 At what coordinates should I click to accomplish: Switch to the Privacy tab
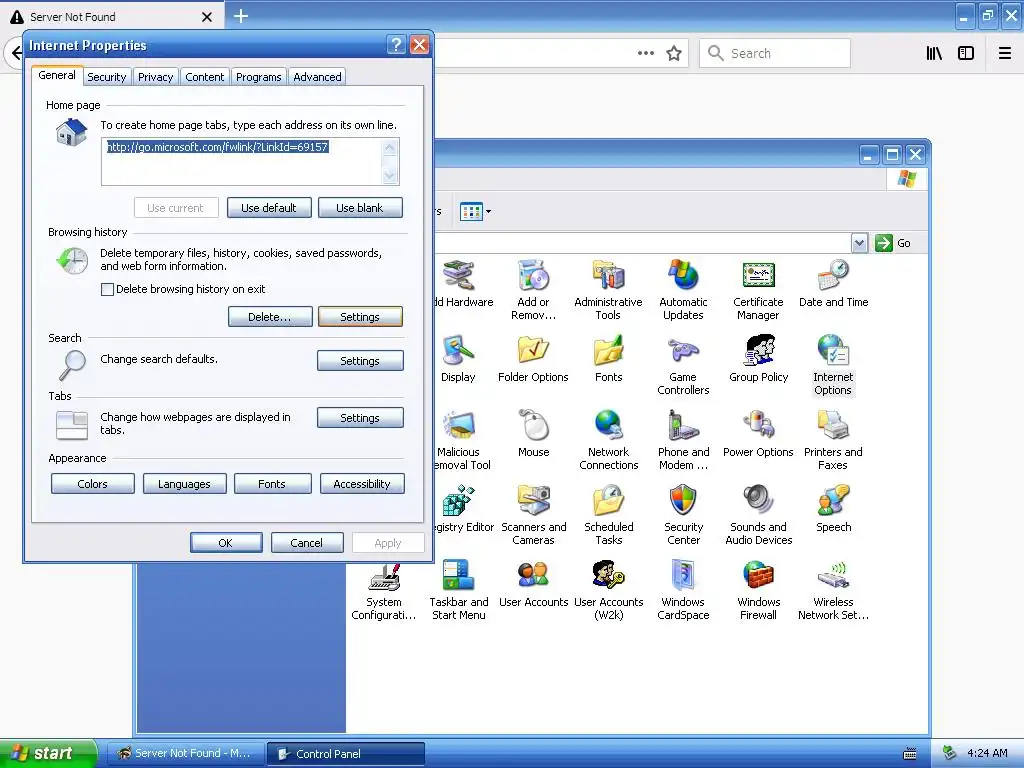(155, 76)
